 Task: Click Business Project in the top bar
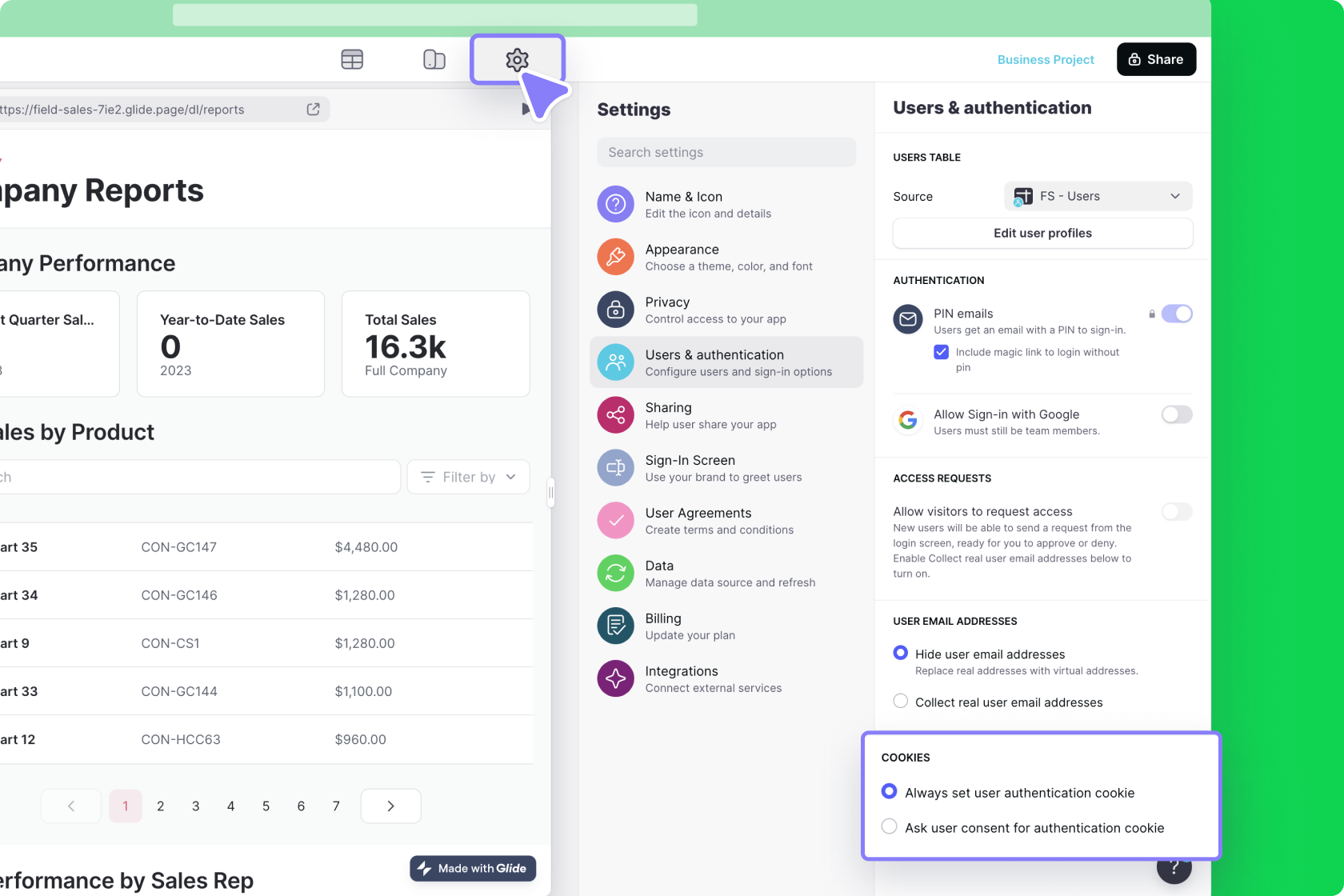(1046, 59)
